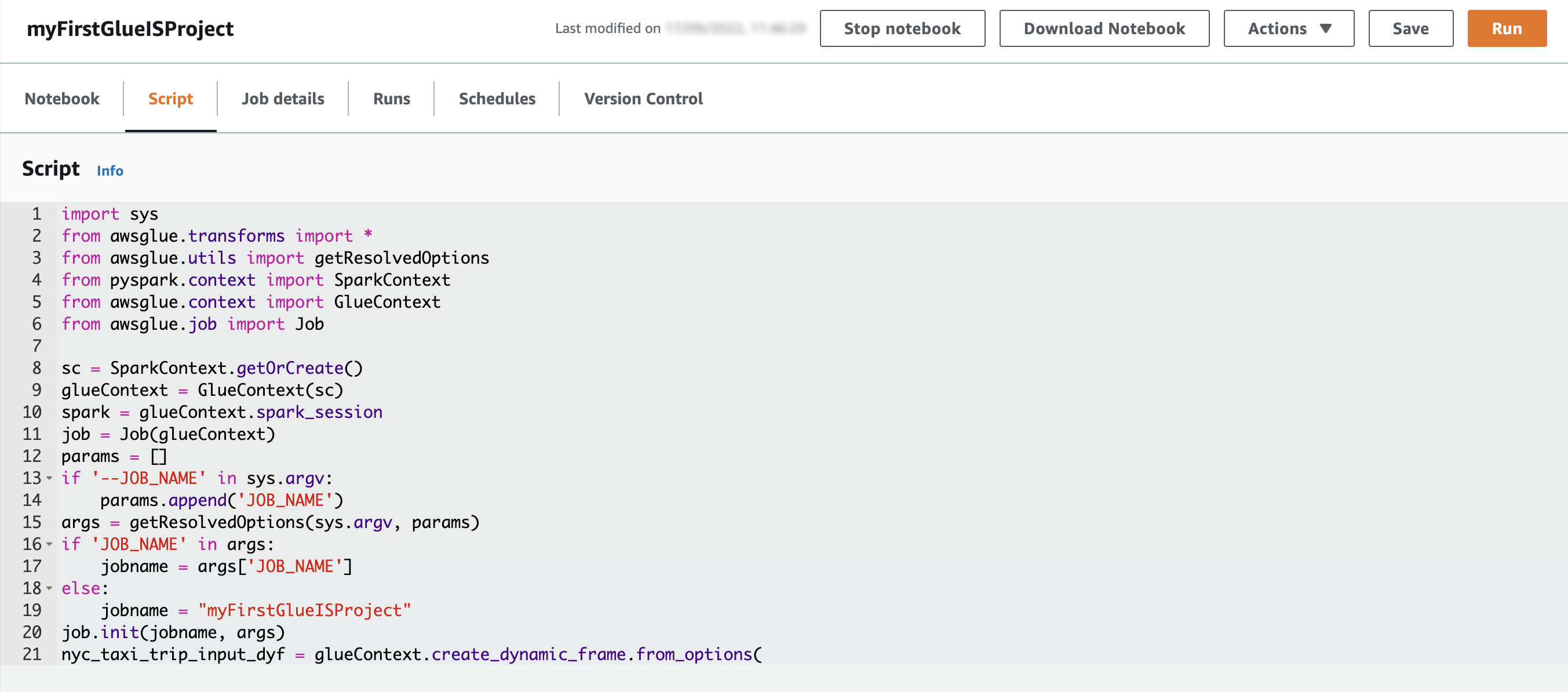Collapse the code fold on line 13
1568x692 pixels.
(x=49, y=478)
